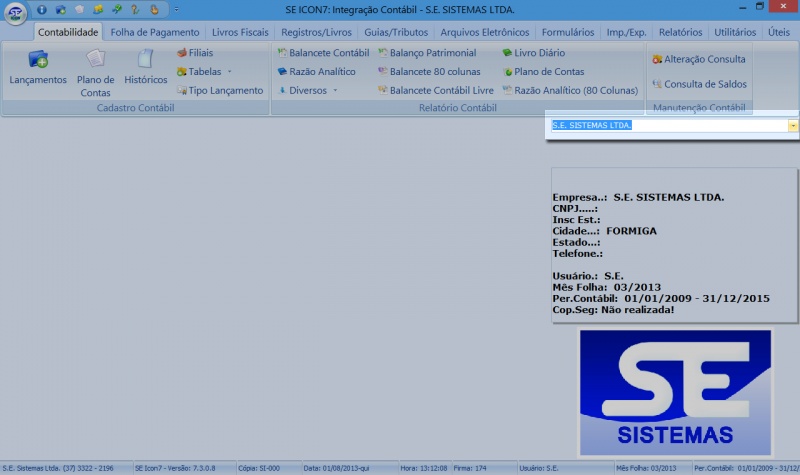Click the Históricos icon
Viewport: 800px width, 475px height.
tap(145, 68)
